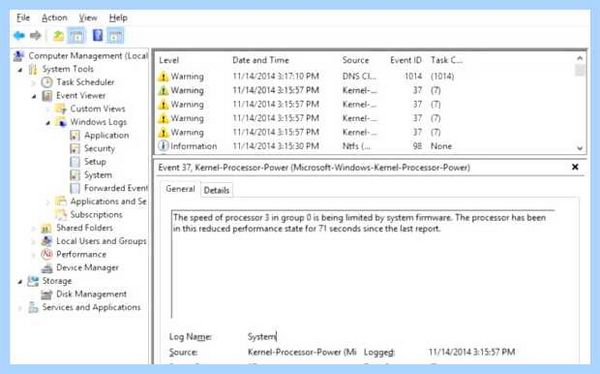Select the Disk Management tree item label
Viewport: 600px width, 374px height.
click(x=91, y=294)
